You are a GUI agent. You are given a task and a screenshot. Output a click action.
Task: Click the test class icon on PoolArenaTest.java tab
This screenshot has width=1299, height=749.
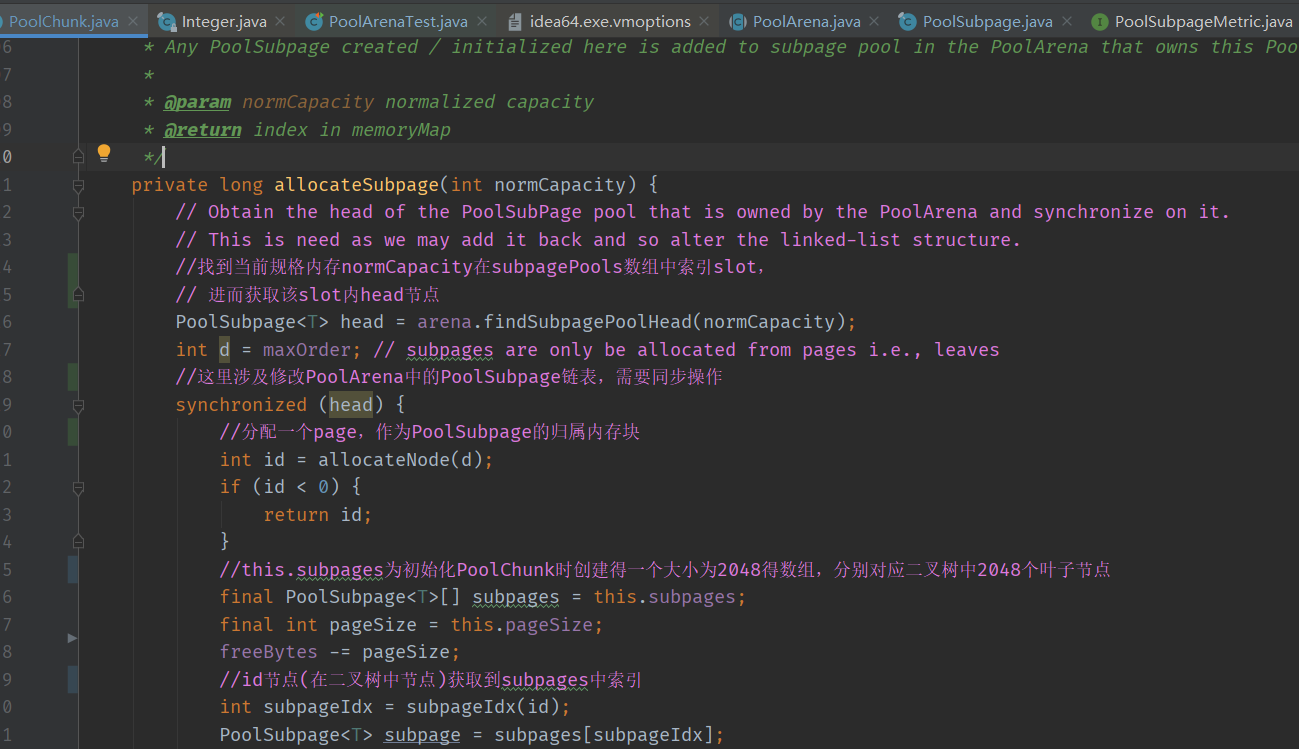click(314, 21)
